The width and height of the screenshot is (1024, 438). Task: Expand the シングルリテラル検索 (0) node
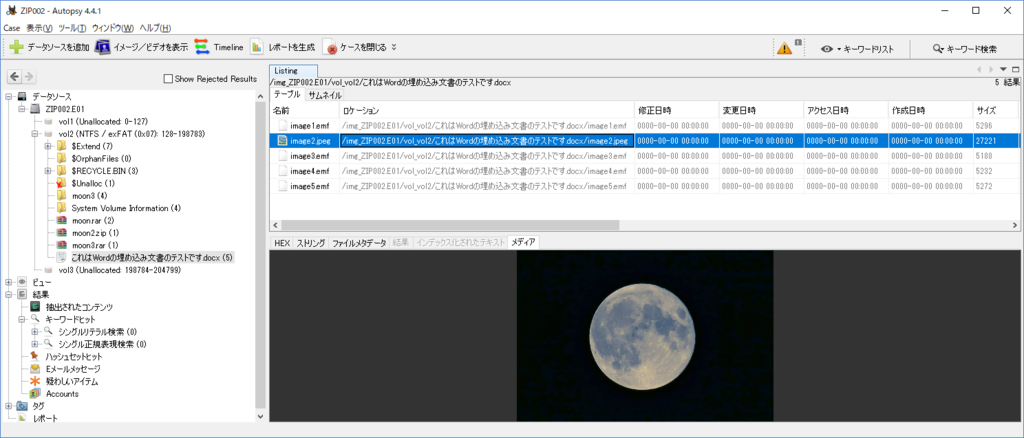point(34,332)
